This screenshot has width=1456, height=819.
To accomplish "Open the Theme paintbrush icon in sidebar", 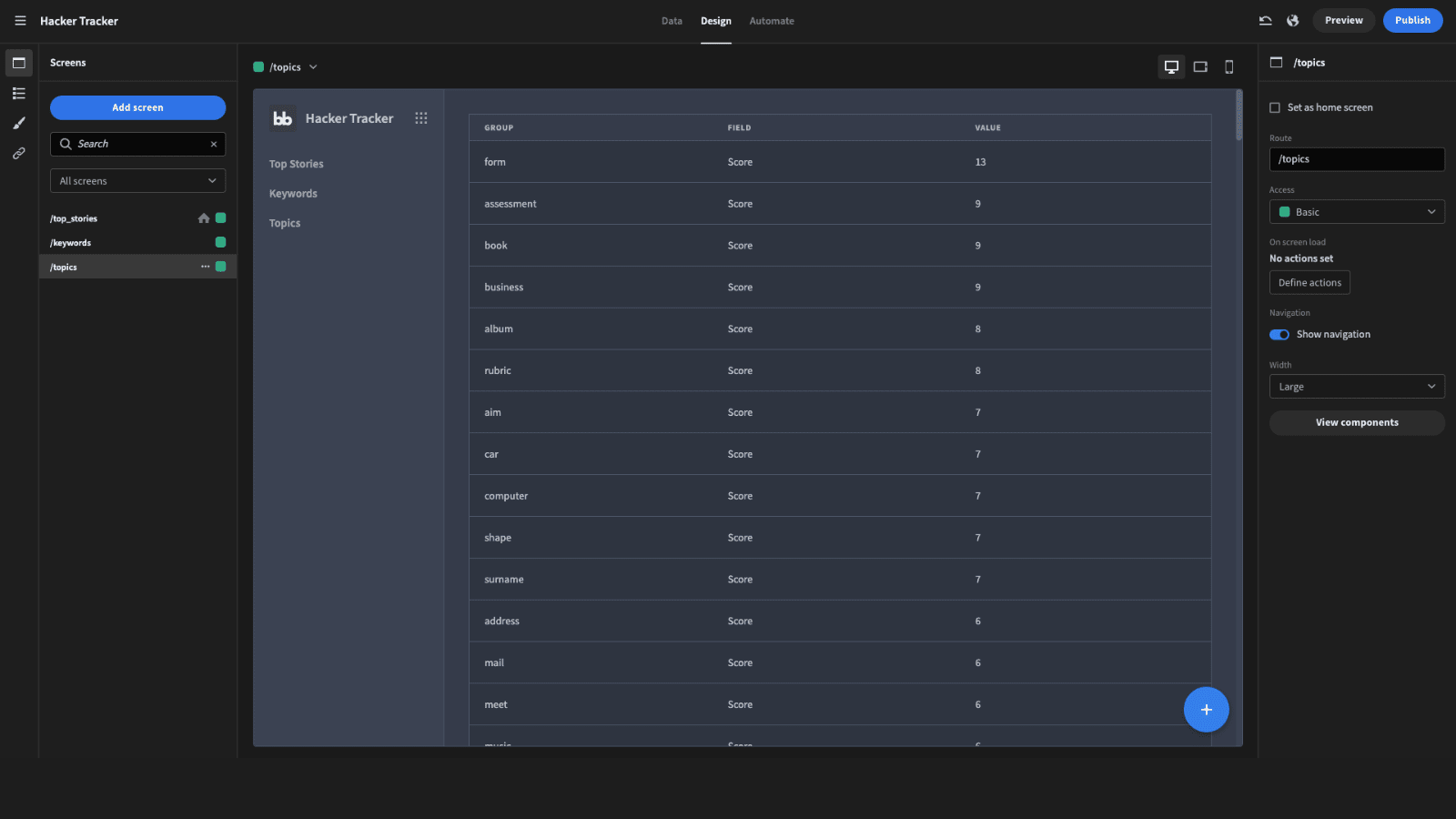I will click(18, 123).
